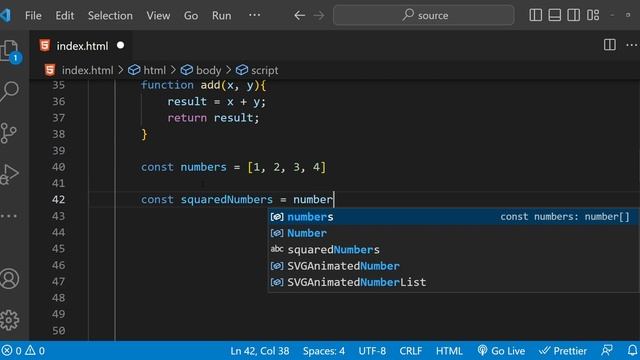
Task: Click CRLF end of line setting
Action: coord(411,351)
